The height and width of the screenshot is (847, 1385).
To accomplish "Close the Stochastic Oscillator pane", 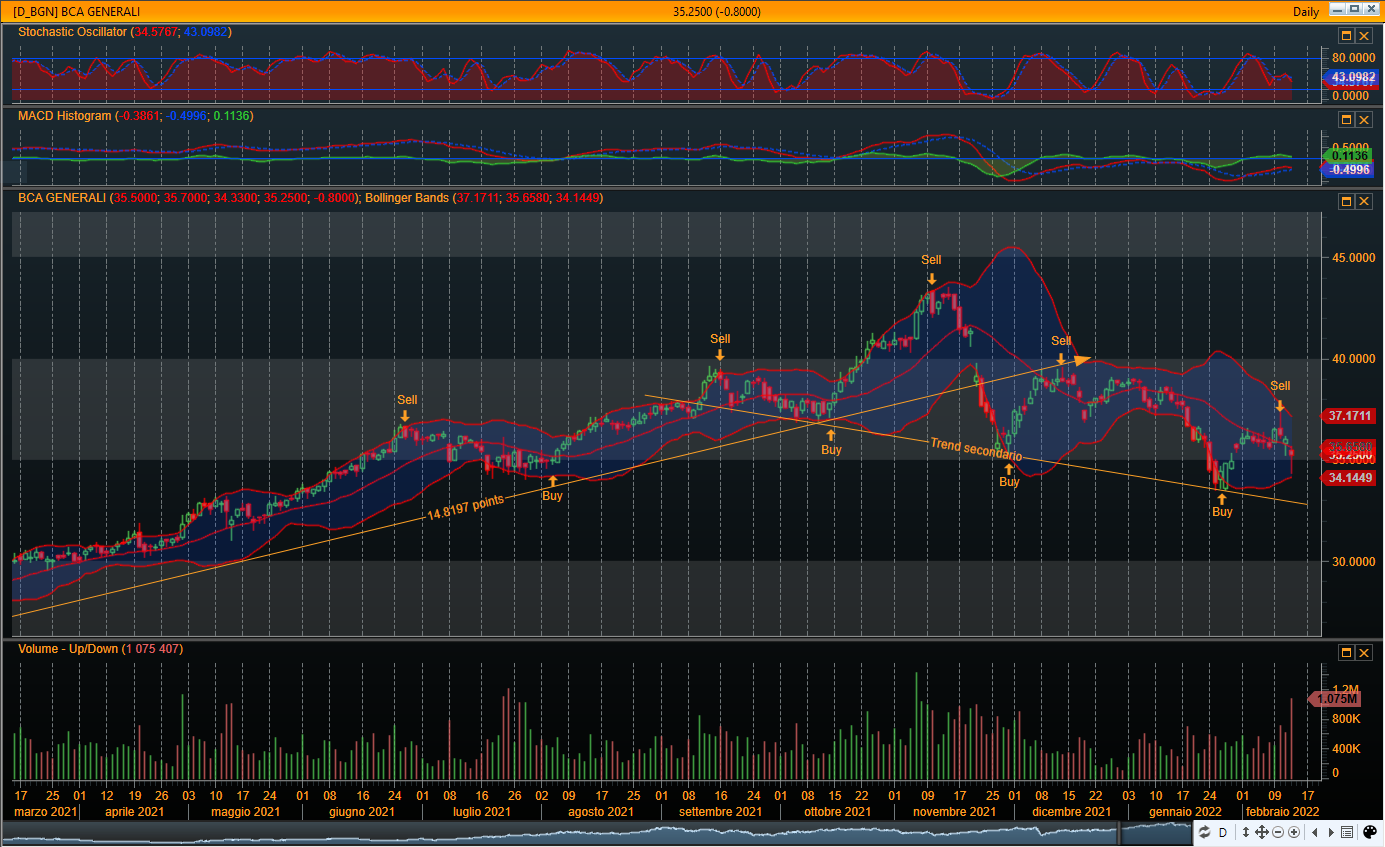I will point(1363,34).
